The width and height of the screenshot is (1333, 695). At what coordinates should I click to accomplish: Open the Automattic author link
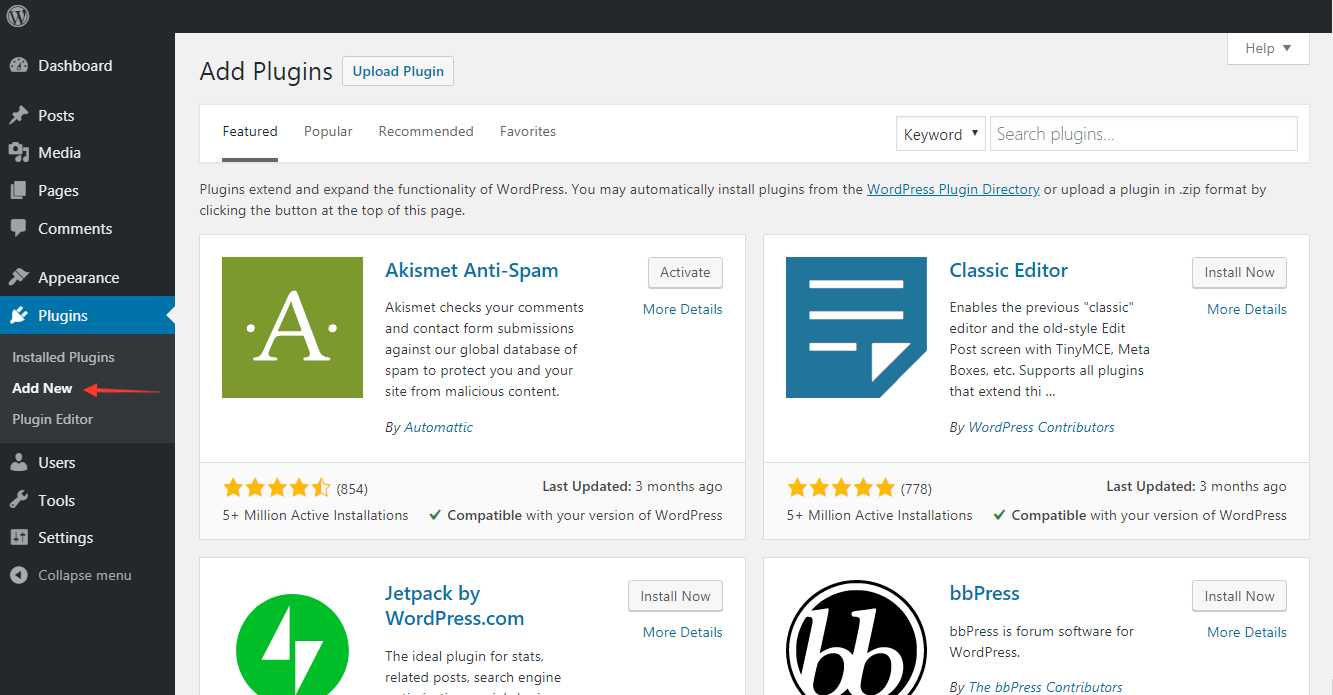click(x=438, y=427)
